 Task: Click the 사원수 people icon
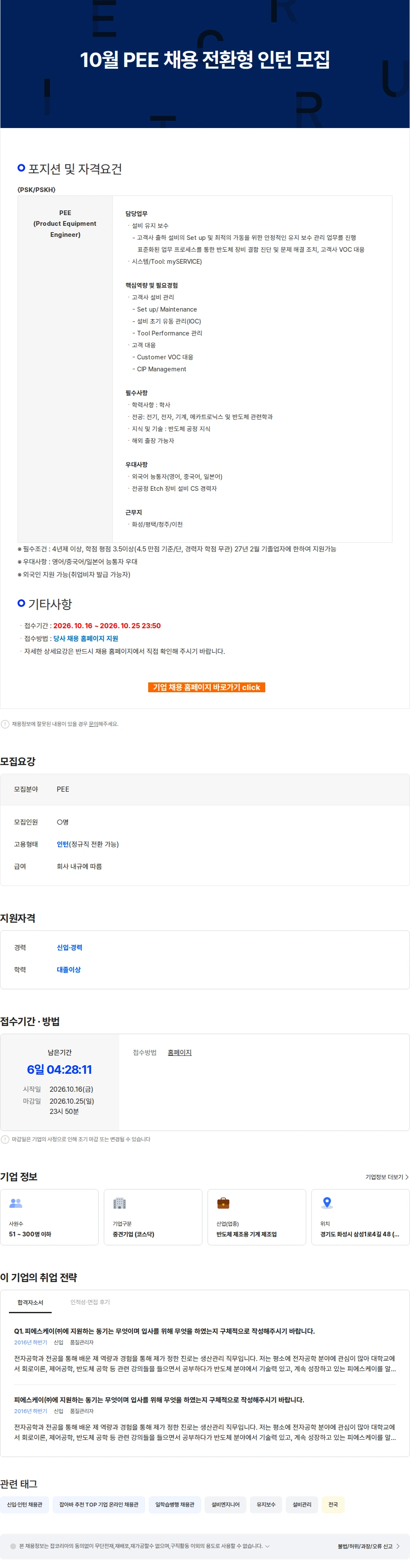coord(16,1204)
